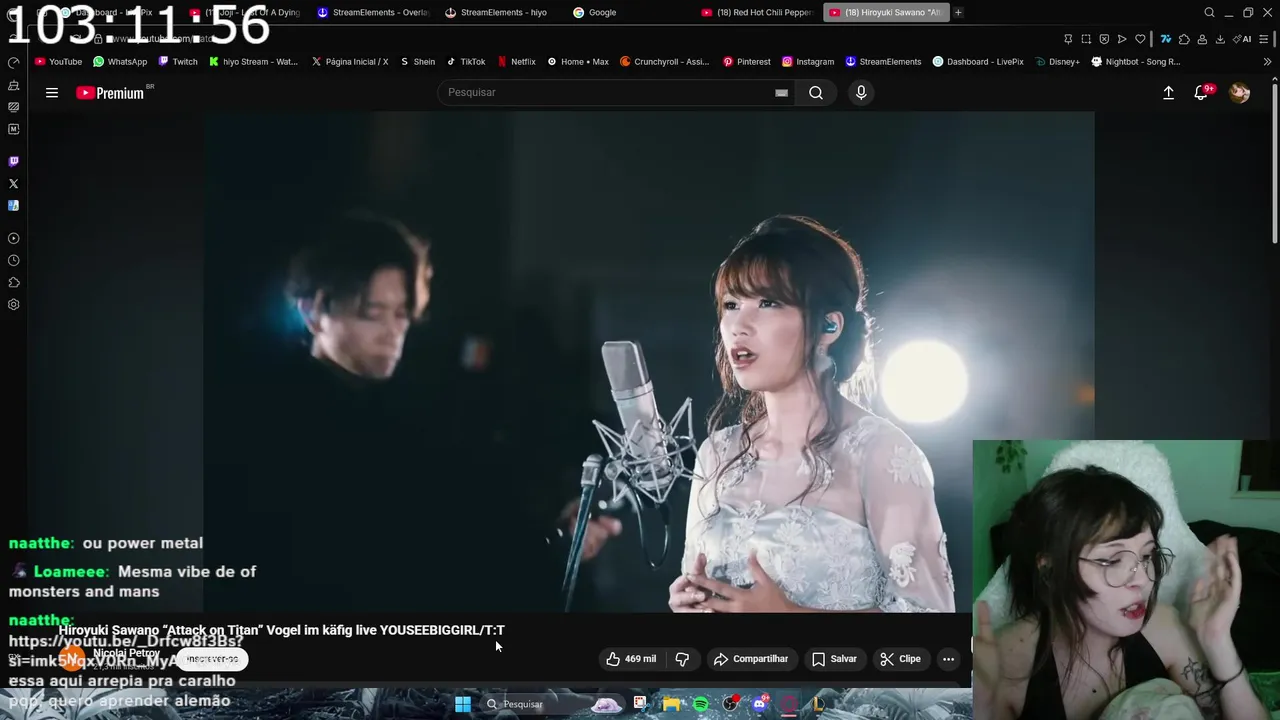1280x720 pixels.
Task: Open Nightbot Song Requests bookmark
Action: pos(1136,62)
